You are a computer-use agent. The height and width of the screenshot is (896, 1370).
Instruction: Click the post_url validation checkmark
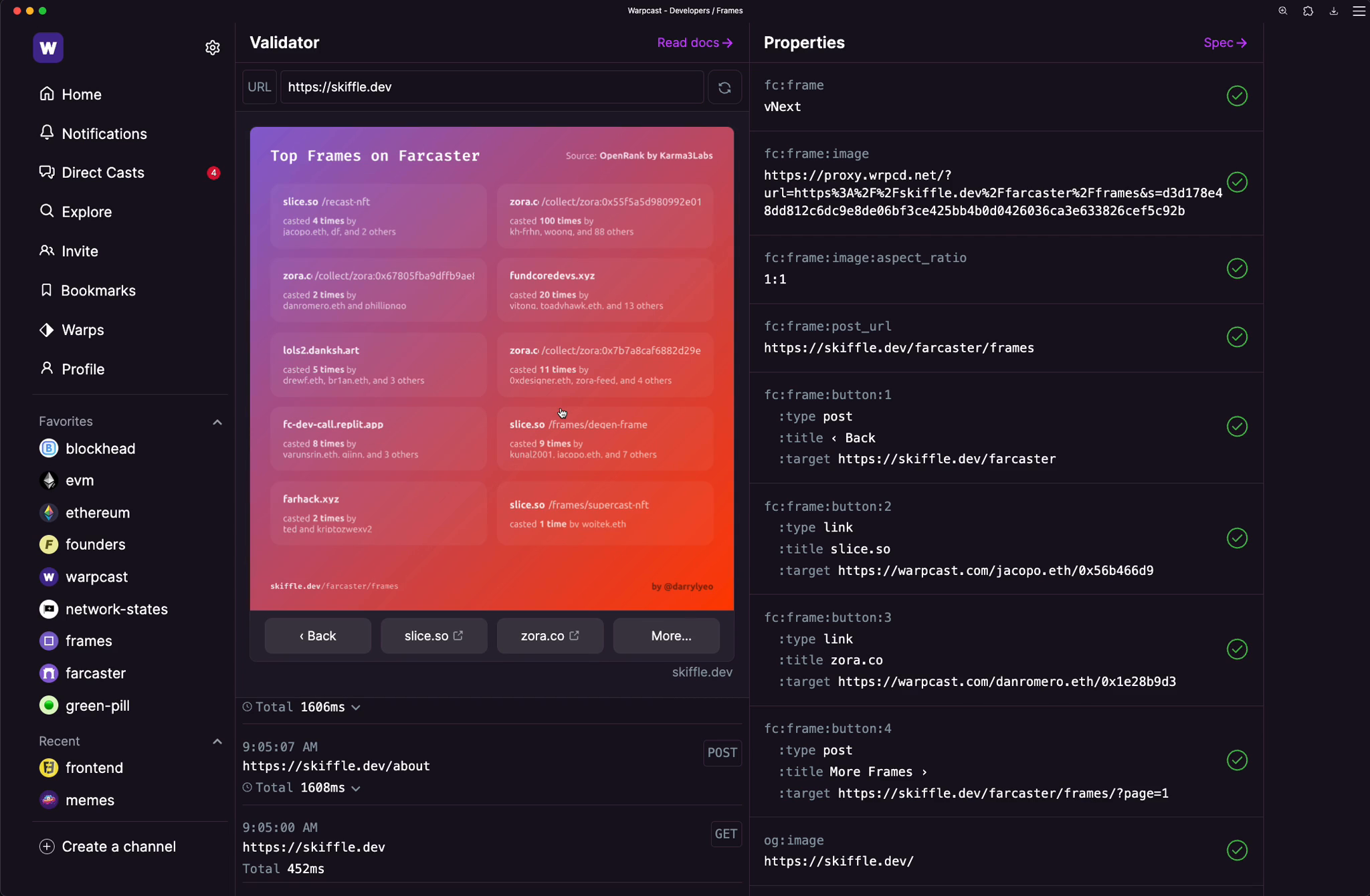click(1237, 337)
